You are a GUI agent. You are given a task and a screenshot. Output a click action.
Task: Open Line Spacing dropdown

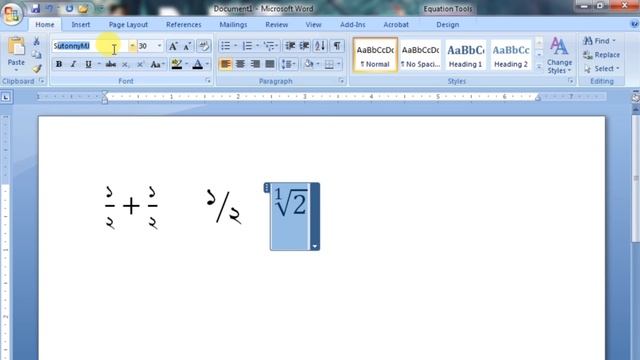tap(289, 64)
